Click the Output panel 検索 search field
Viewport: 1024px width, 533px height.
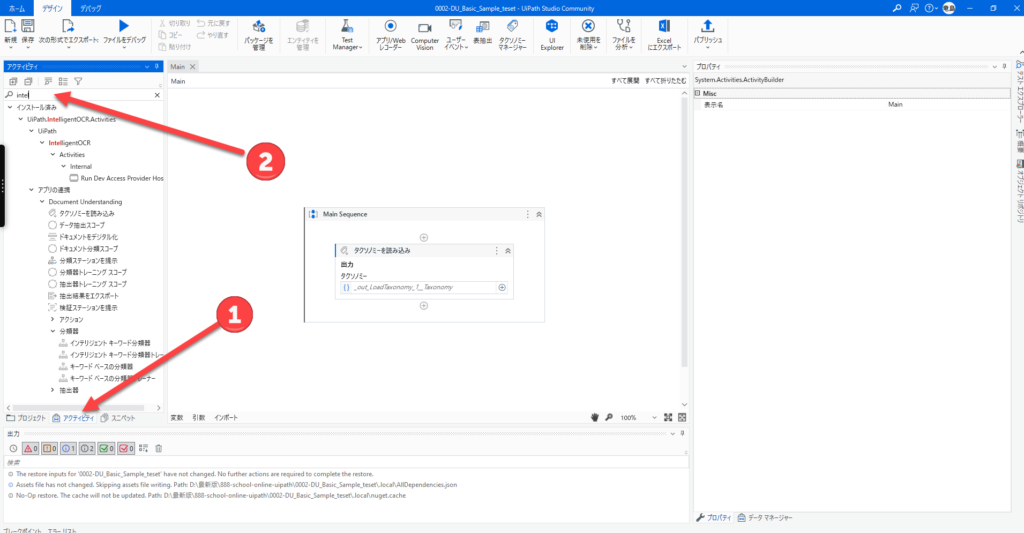pos(346,462)
